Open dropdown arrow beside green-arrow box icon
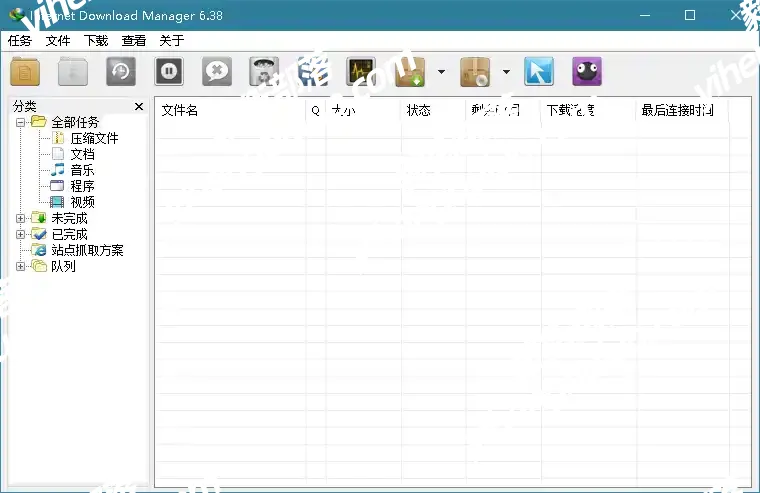This screenshot has width=760, height=493. (x=442, y=72)
